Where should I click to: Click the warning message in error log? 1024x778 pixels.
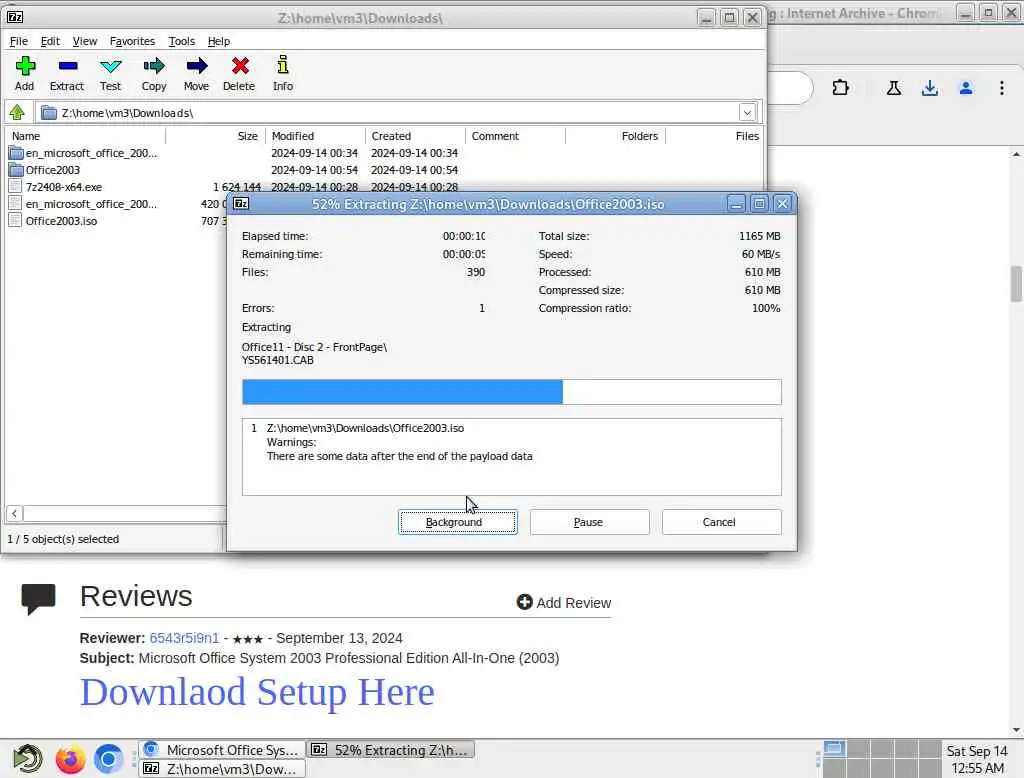(x=399, y=457)
